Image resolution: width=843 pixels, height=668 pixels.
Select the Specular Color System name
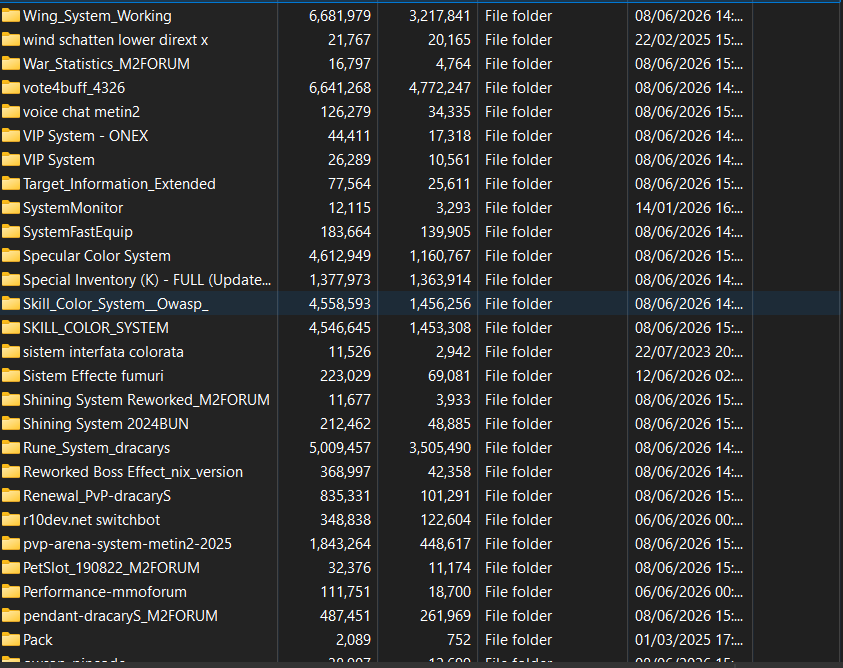(97, 256)
